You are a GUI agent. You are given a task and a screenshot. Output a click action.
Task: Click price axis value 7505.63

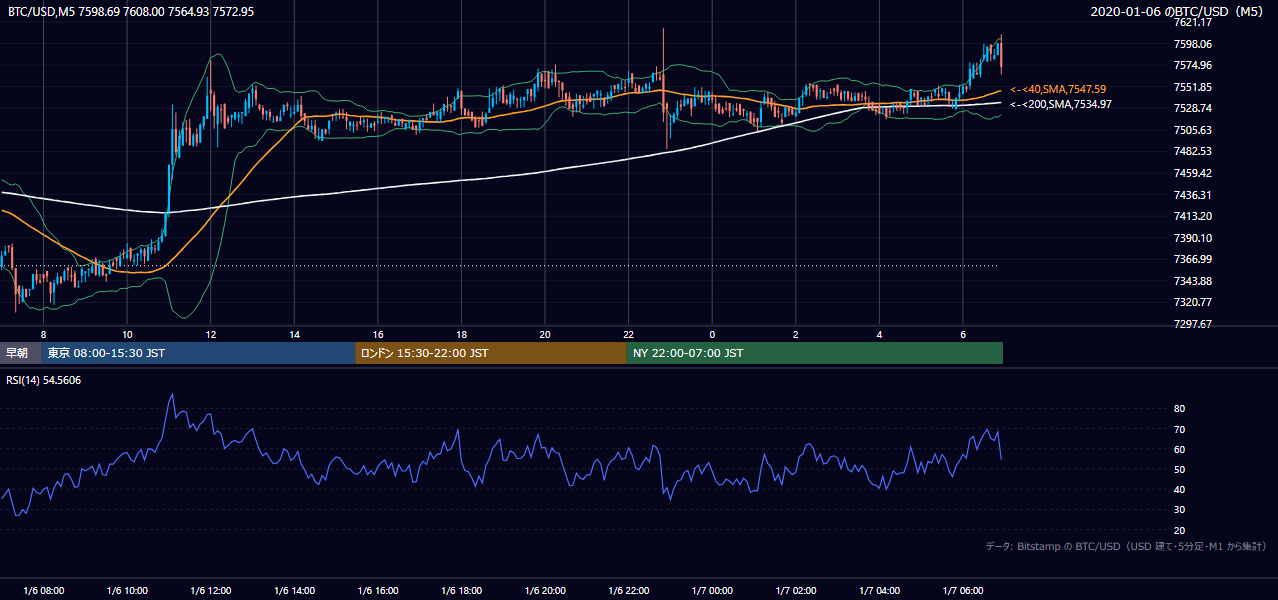click(x=1193, y=130)
